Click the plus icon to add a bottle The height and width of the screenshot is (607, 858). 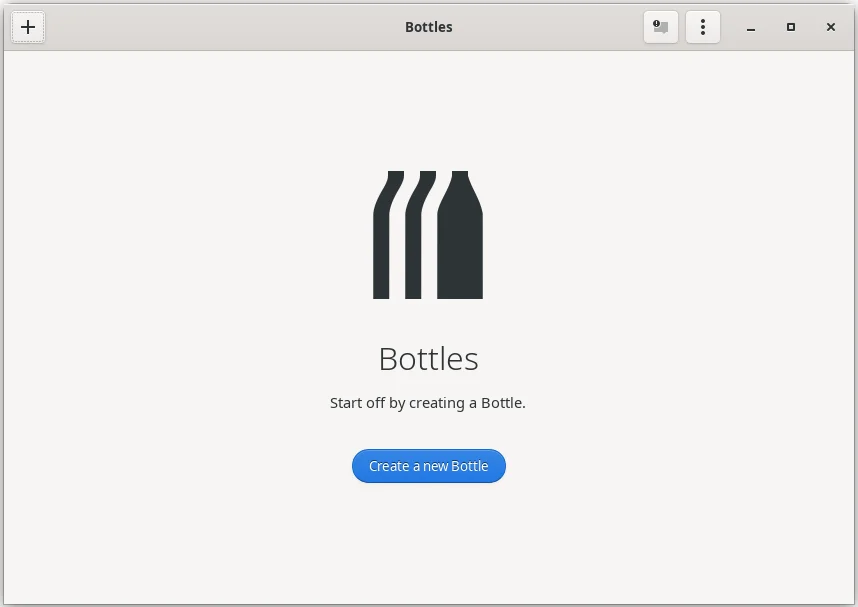27,27
